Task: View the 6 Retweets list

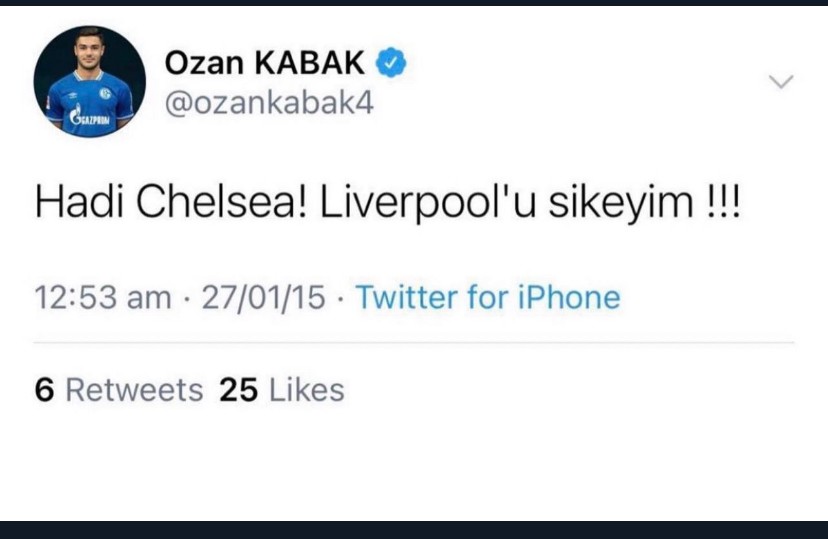Action: (118, 389)
